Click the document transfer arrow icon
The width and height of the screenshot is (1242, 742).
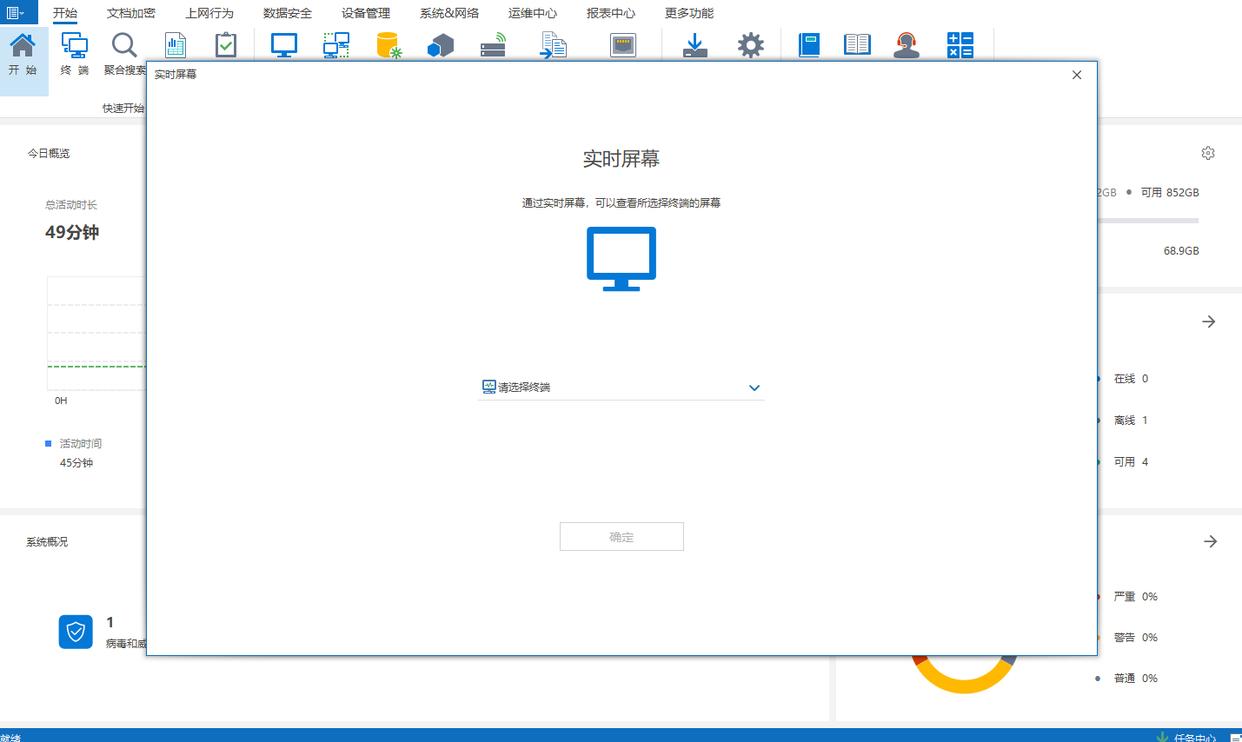click(553, 46)
